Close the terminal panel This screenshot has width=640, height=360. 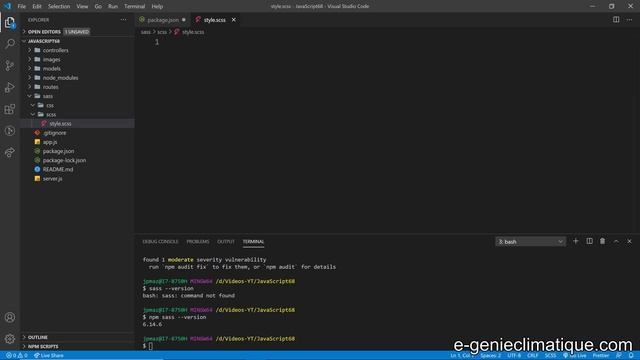pyautogui.click(x=629, y=241)
